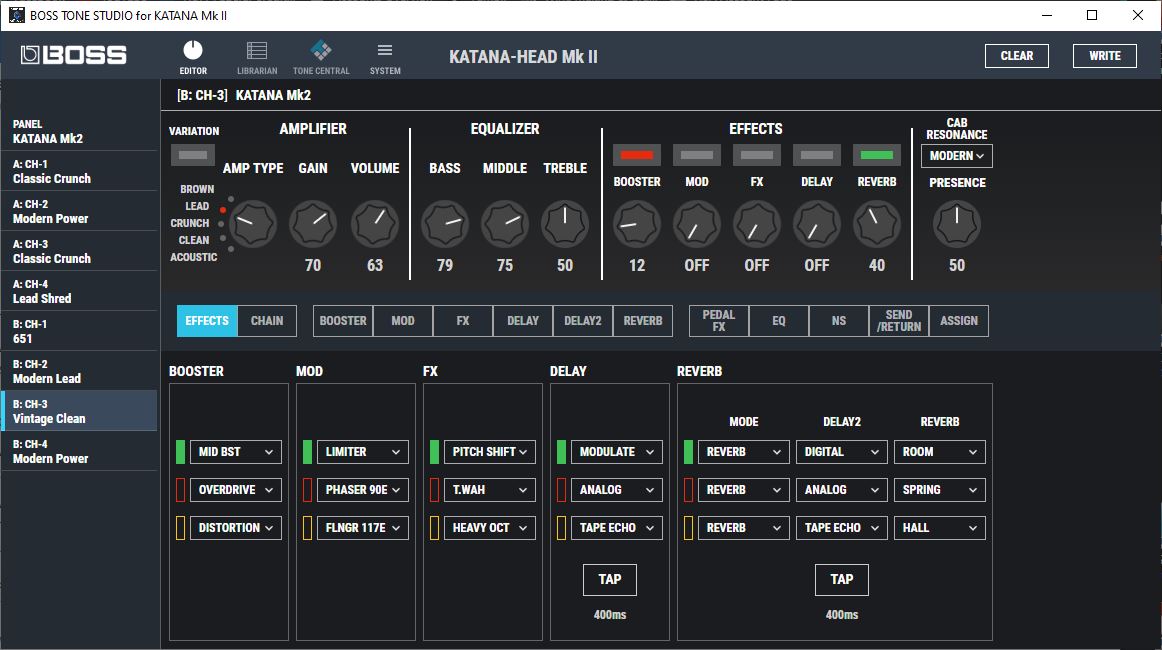Click the TREBLE knob
The image size is (1162, 650).
(565, 224)
